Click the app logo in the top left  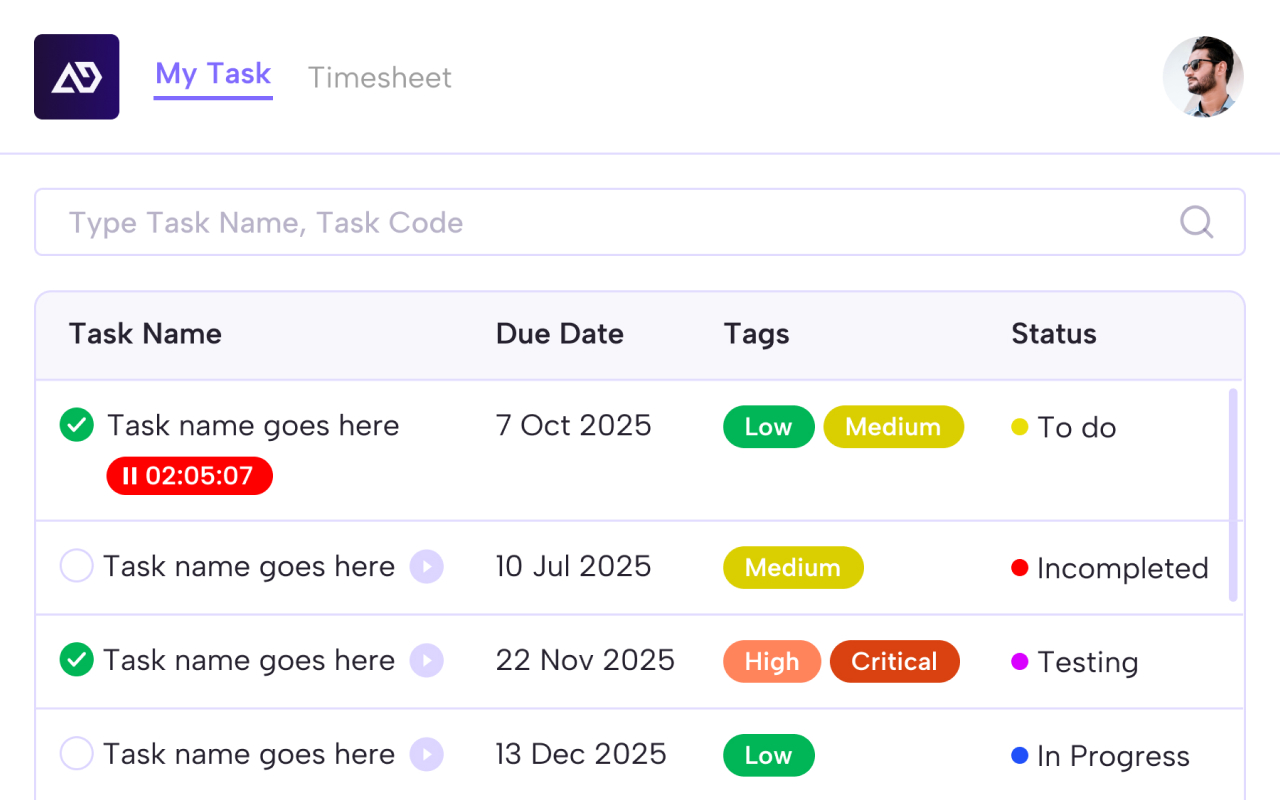[77, 77]
